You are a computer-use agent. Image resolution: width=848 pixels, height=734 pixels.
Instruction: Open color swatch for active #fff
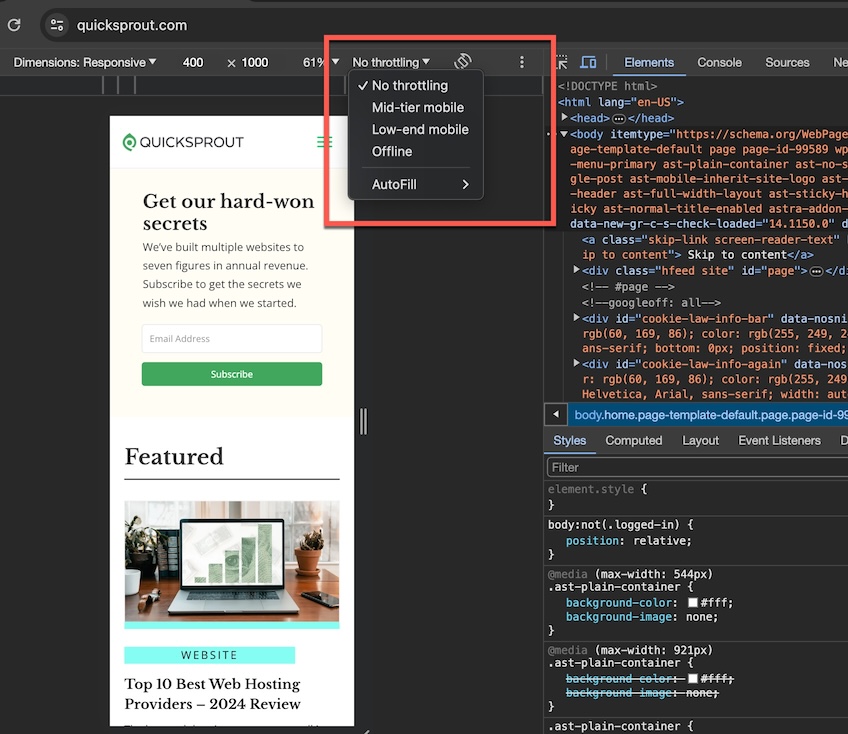point(693,603)
